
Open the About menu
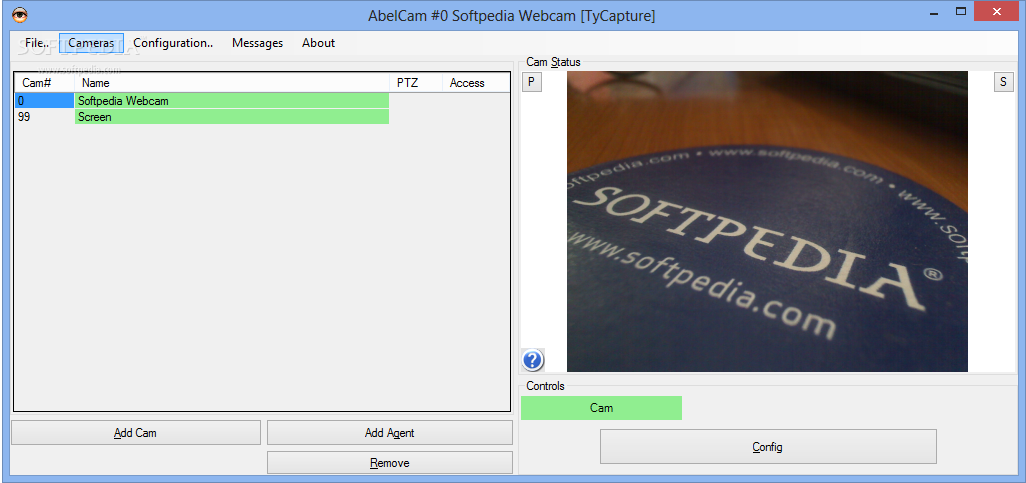pyautogui.click(x=319, y=43)
